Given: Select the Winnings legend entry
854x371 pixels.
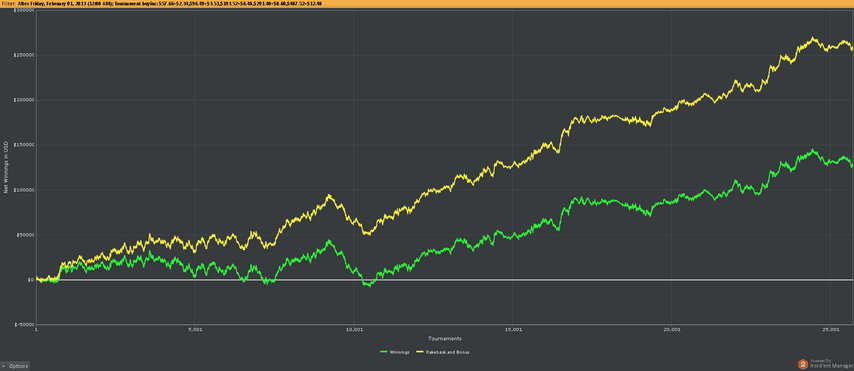Looking at the screenshot, I should point(395,352).
